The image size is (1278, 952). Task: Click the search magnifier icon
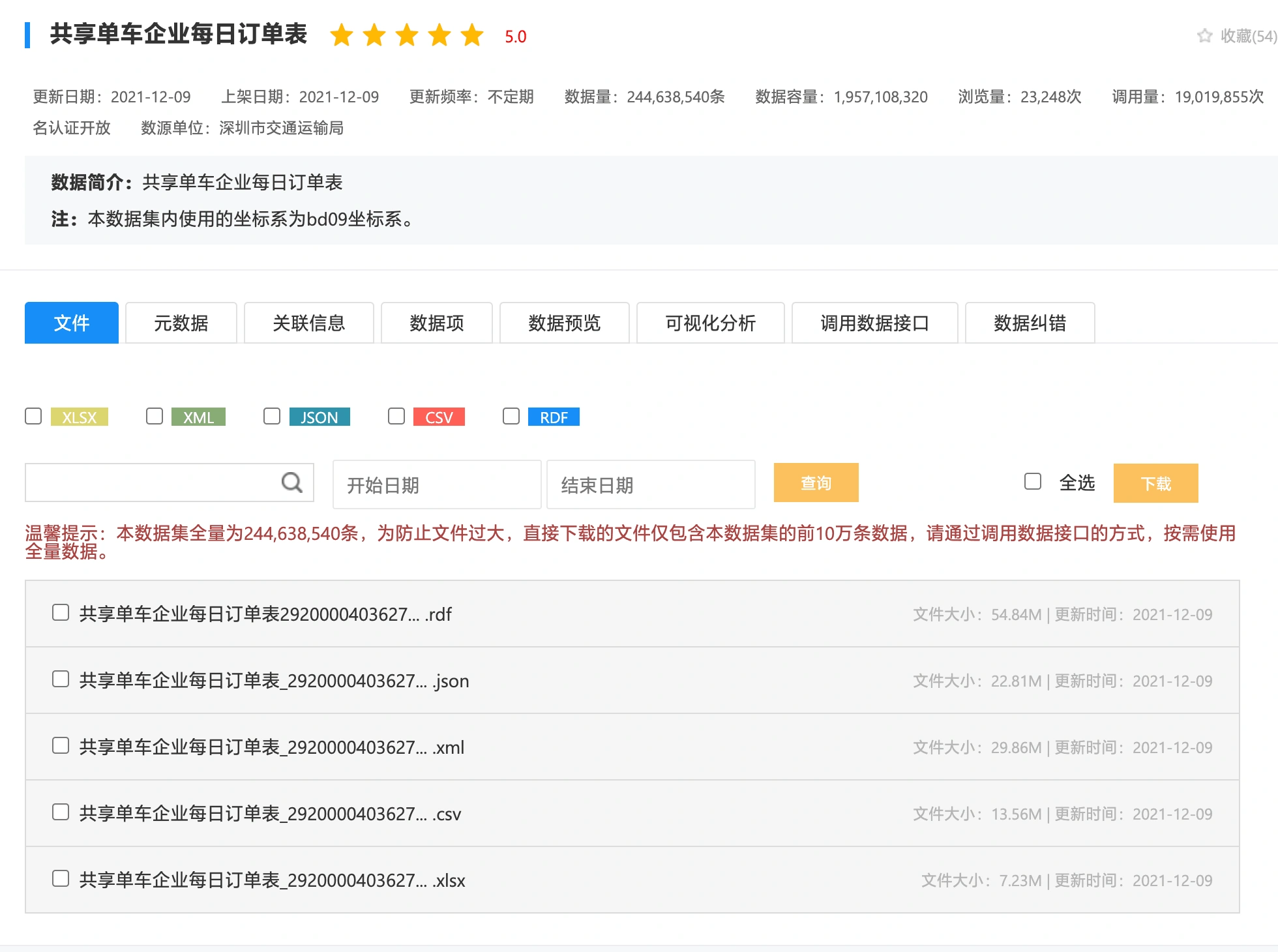click(291, 483)
